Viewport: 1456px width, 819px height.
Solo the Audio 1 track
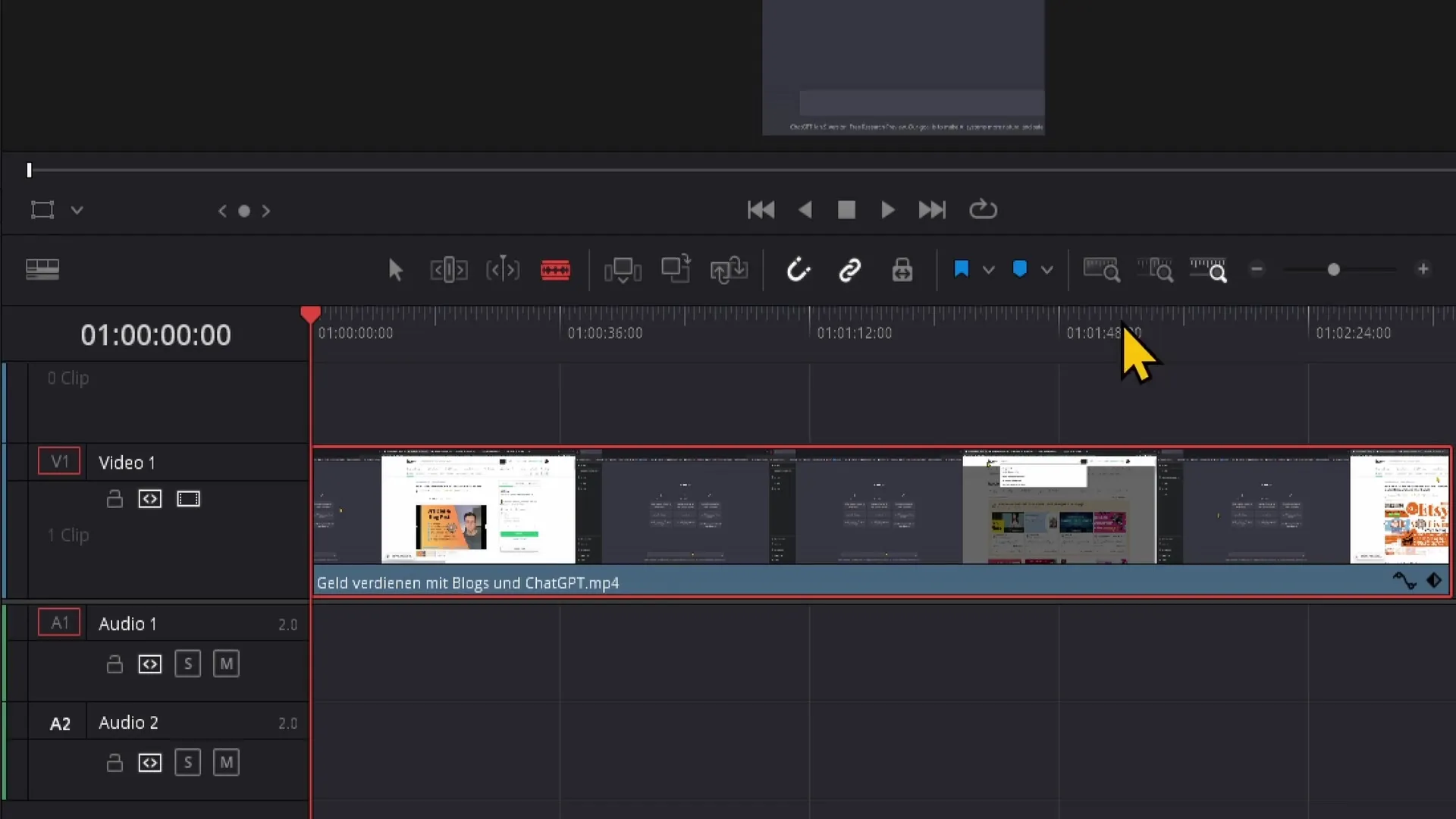click(188, 664)
